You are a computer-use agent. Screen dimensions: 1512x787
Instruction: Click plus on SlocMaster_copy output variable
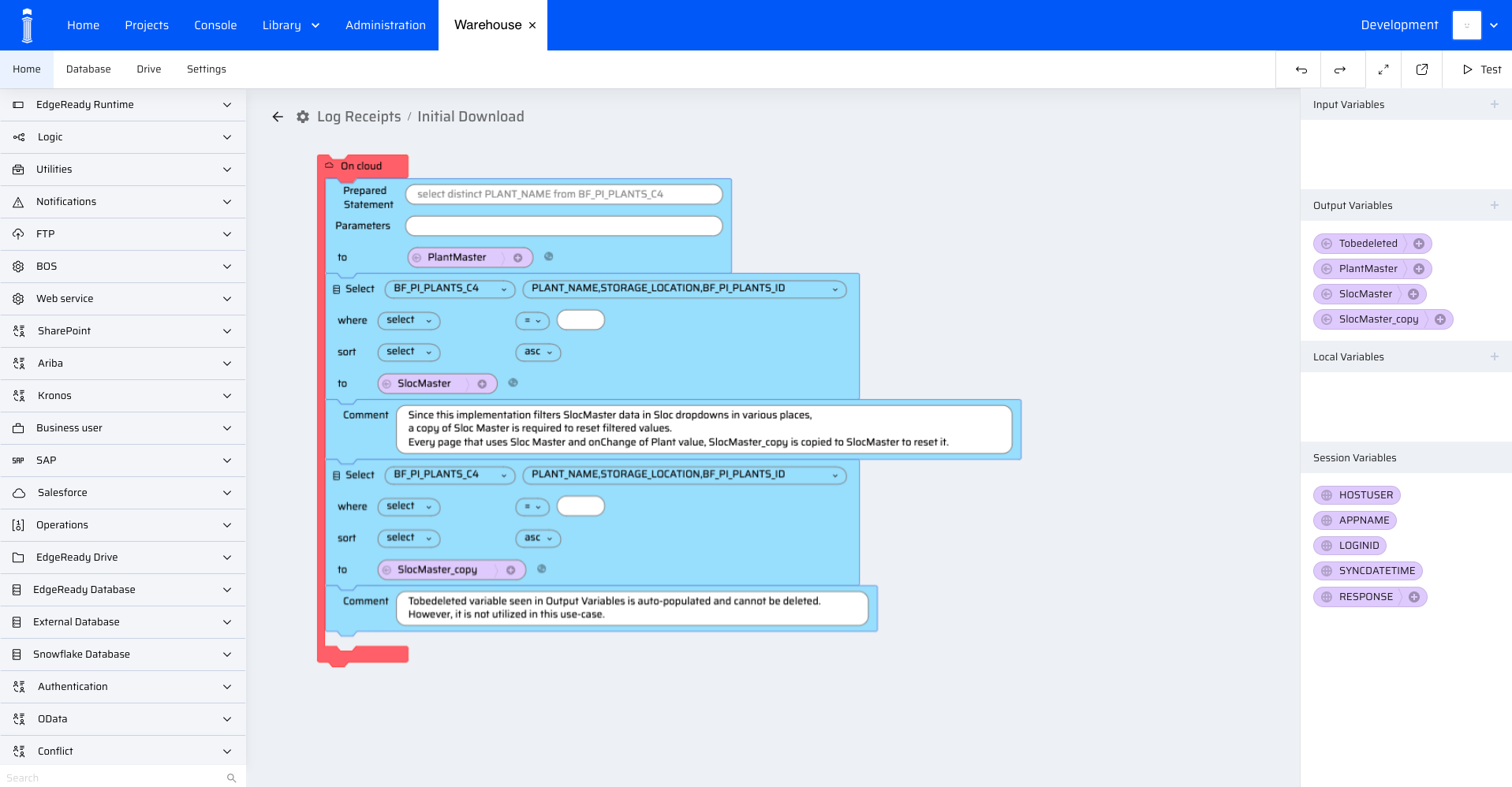click(1440, 319)
